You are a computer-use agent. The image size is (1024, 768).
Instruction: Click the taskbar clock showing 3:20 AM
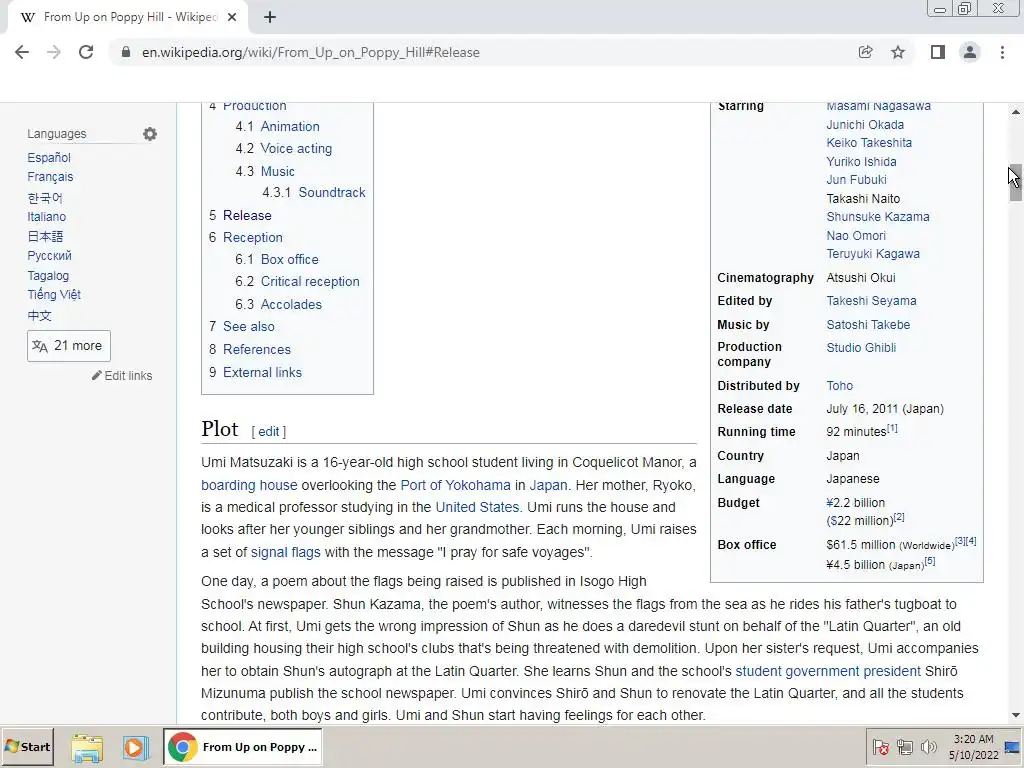tap(973, 747)
